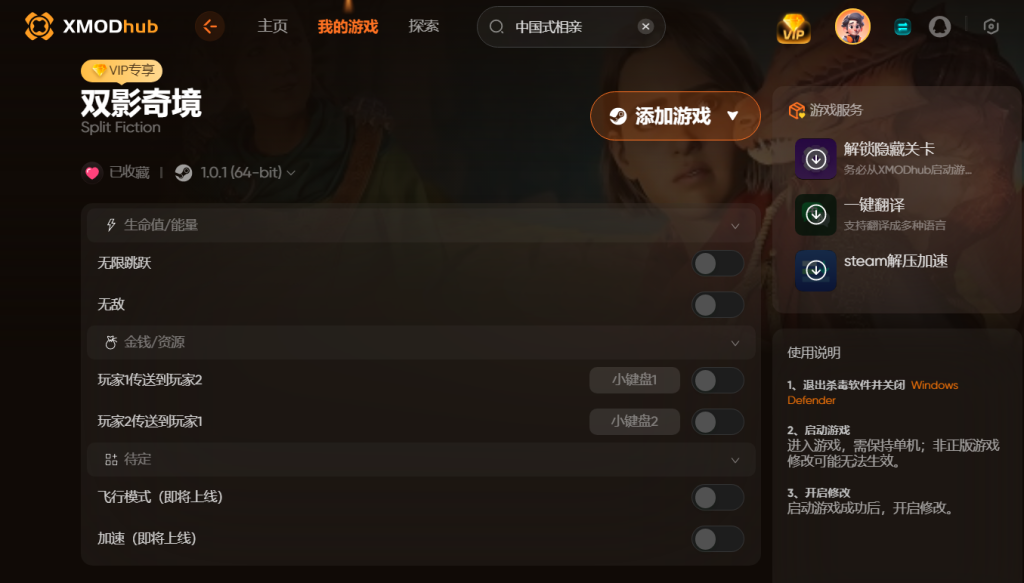1024x583 pixels.
Task: Unfavorite the game via pink heart
Action: point(92,172)
